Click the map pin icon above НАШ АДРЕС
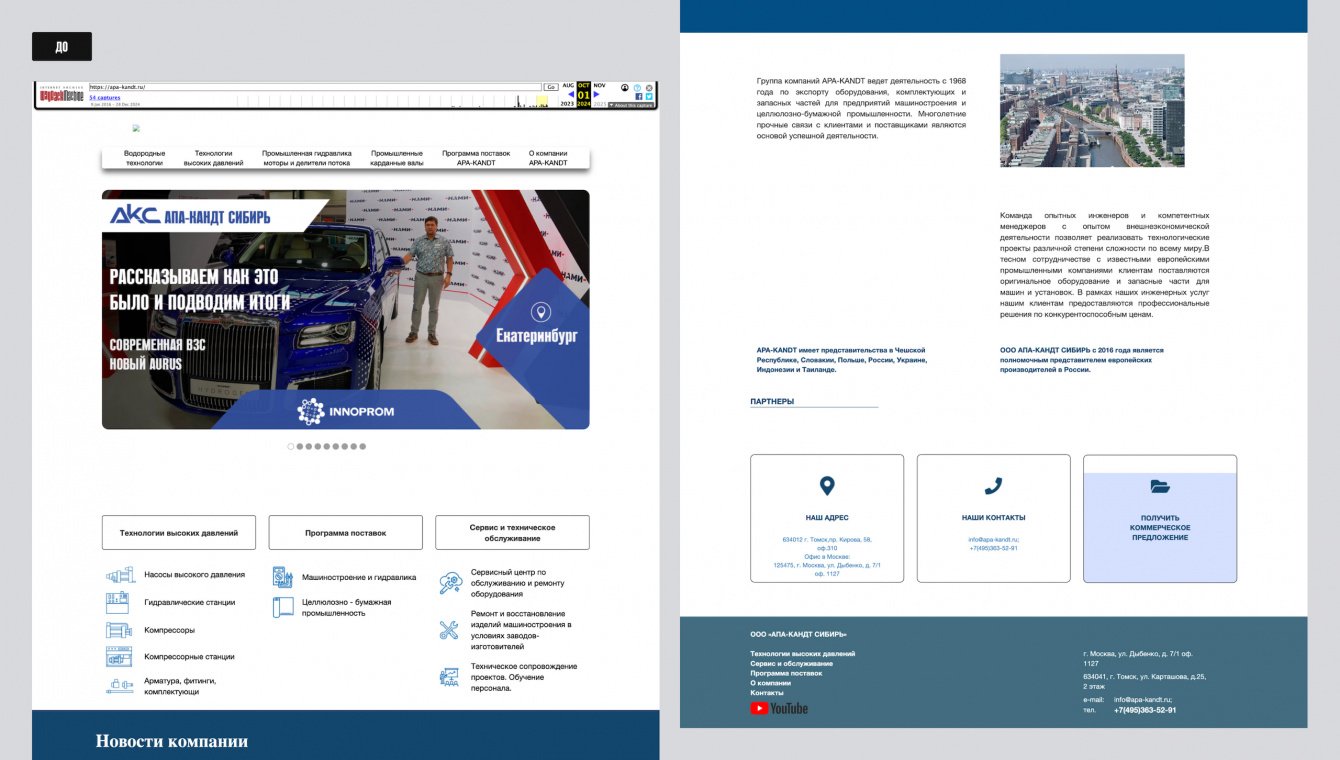The width and height of the screenshot is (1340, 760). [x=826, y=487]
